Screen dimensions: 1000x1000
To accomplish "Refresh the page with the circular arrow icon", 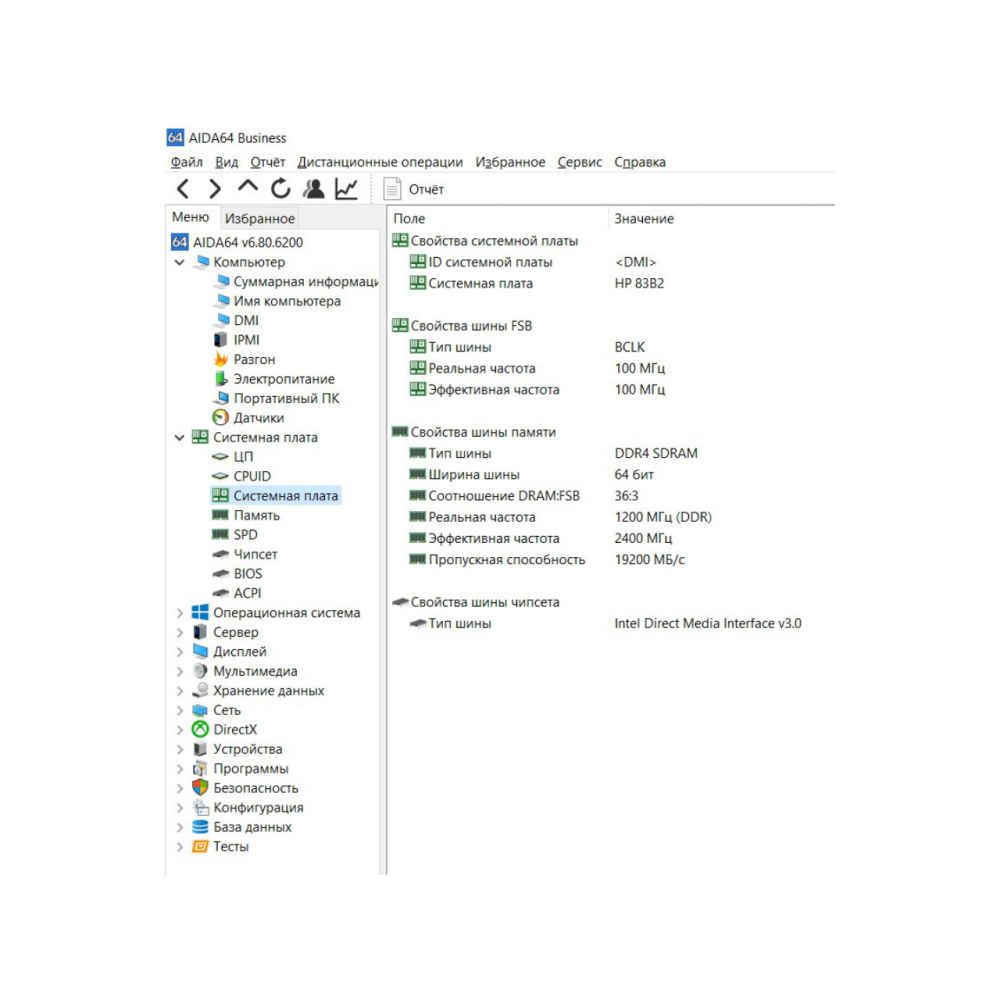I will 281,189.
